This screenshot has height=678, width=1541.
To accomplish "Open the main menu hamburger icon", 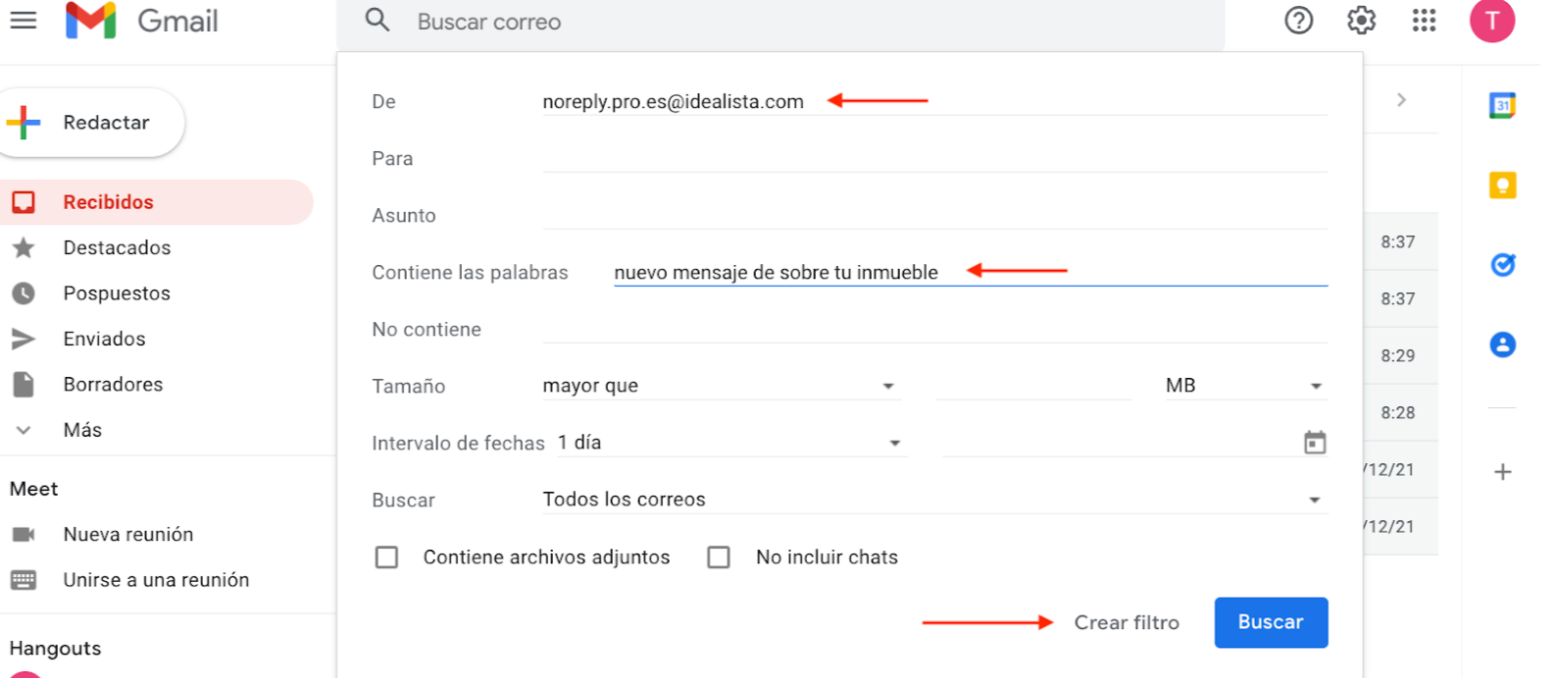I will (x=23, y=20).
